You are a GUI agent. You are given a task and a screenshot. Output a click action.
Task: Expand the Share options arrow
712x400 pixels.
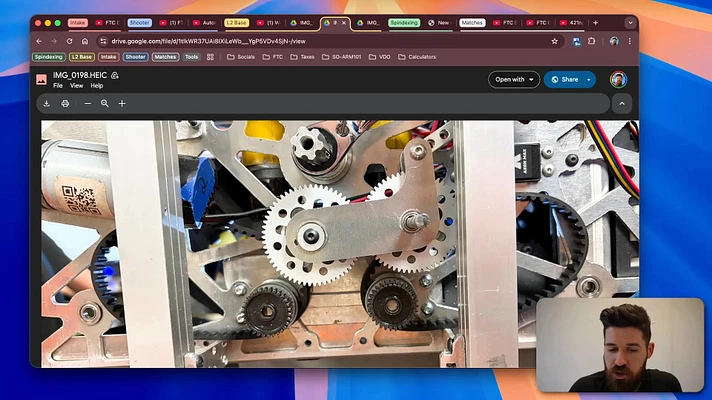click(x=589, y=79)
